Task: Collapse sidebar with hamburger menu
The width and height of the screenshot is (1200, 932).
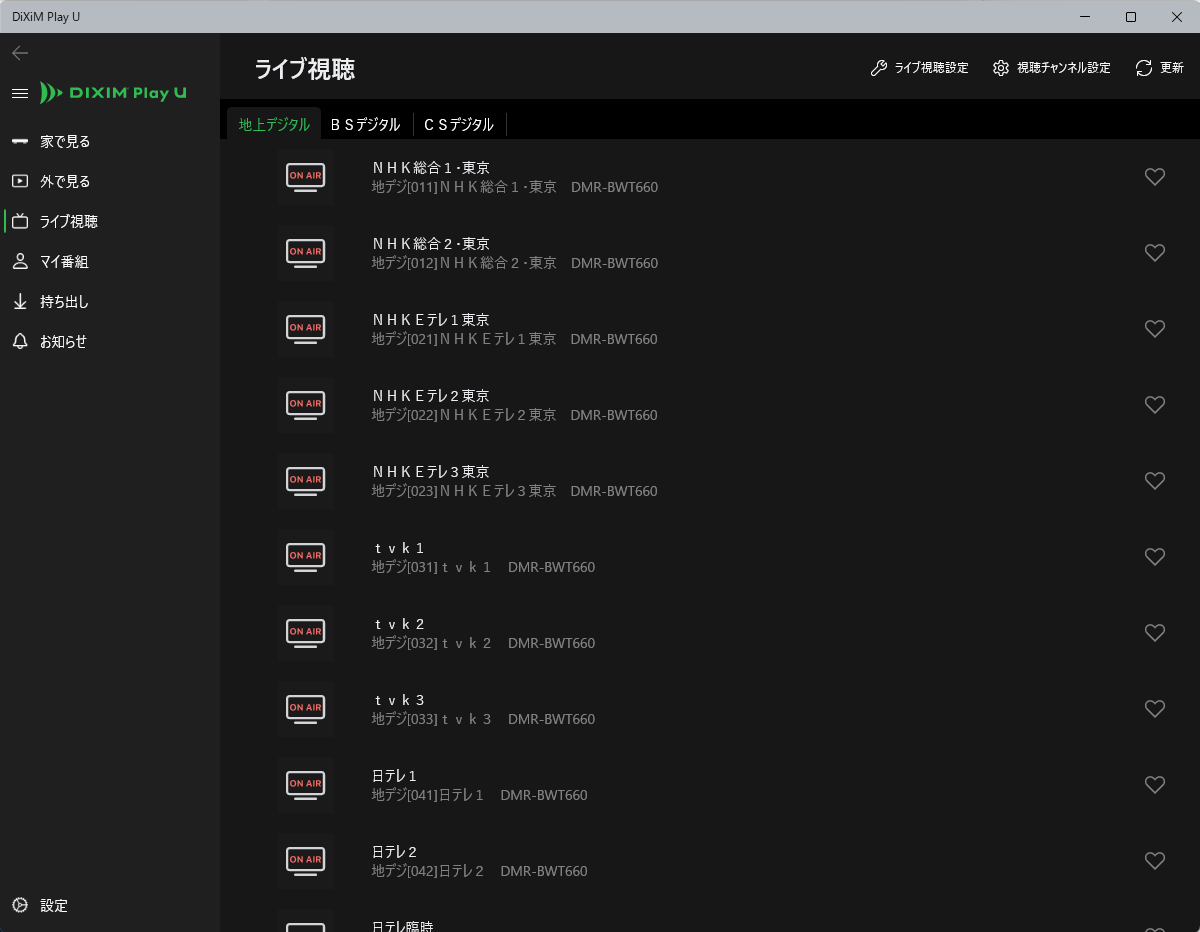Action: coord(20,93)
